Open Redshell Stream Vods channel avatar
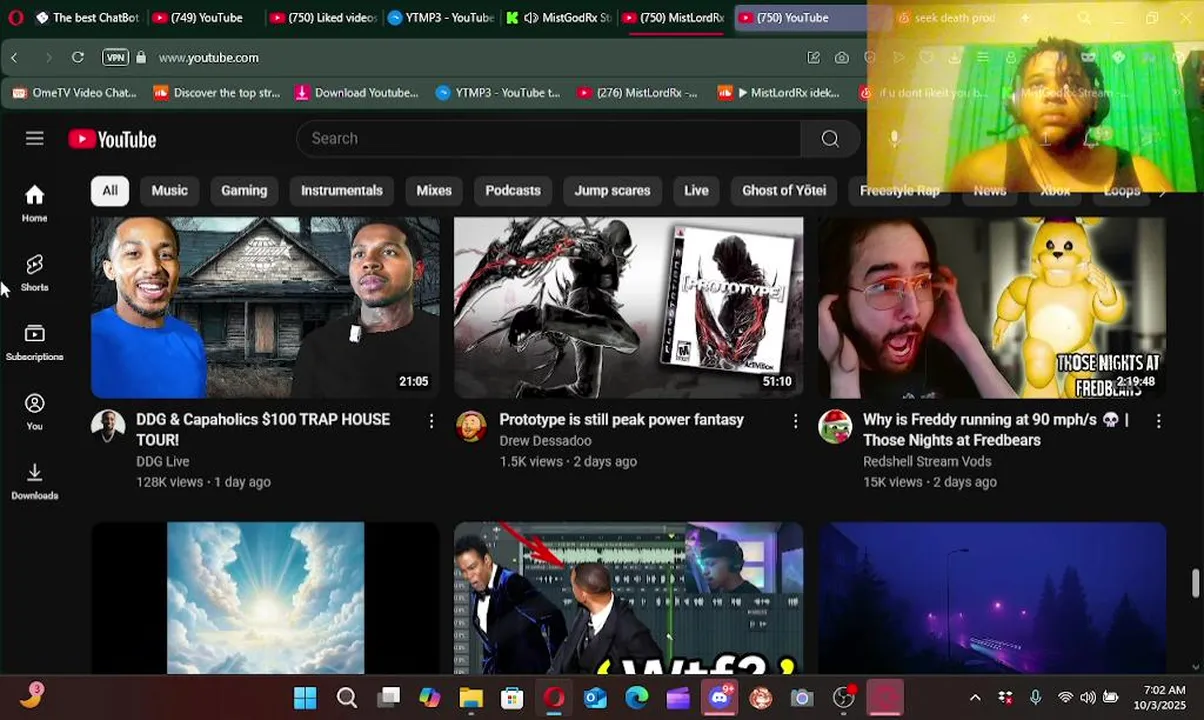Screen dimensions: 1204x720 tap(835, 426)
